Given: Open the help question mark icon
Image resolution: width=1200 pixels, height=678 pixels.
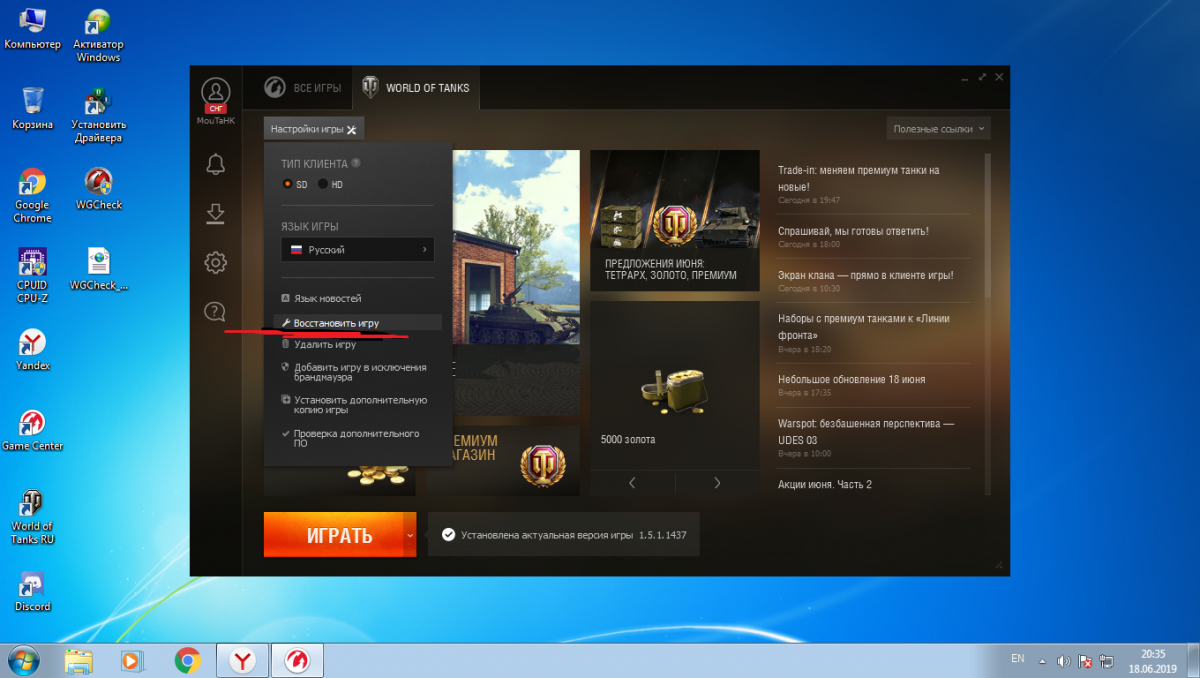Looking at the screenshot, I should [x=215, y=312].
